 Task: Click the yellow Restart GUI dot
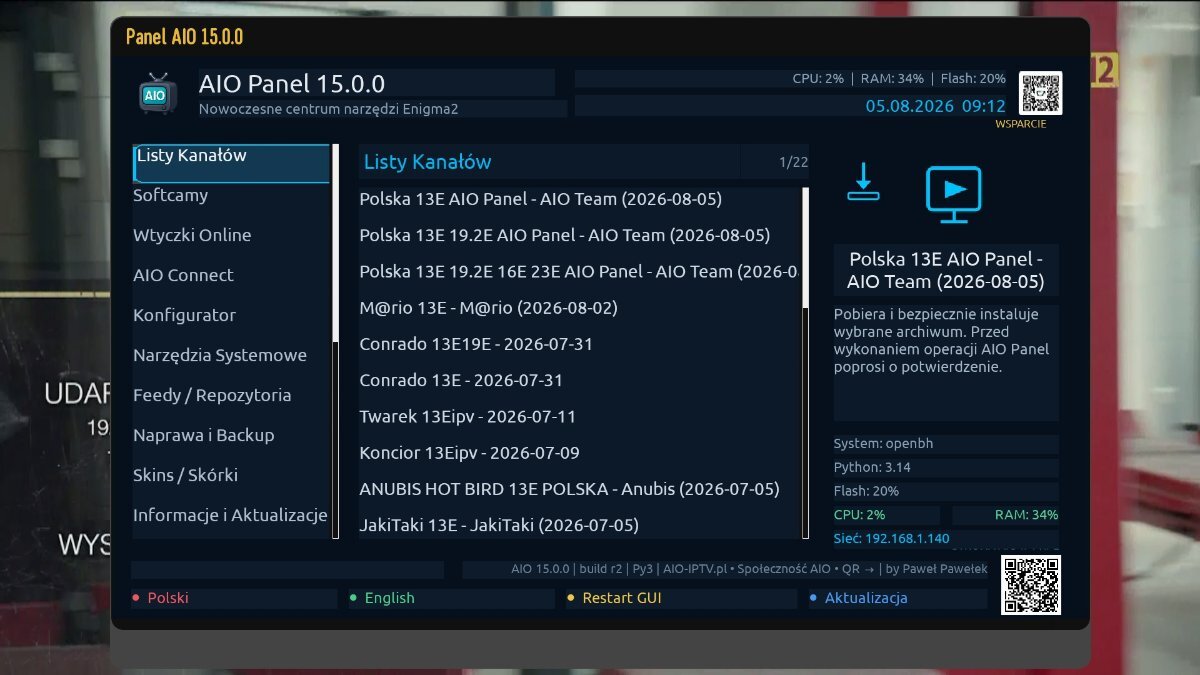coord(571,598)
